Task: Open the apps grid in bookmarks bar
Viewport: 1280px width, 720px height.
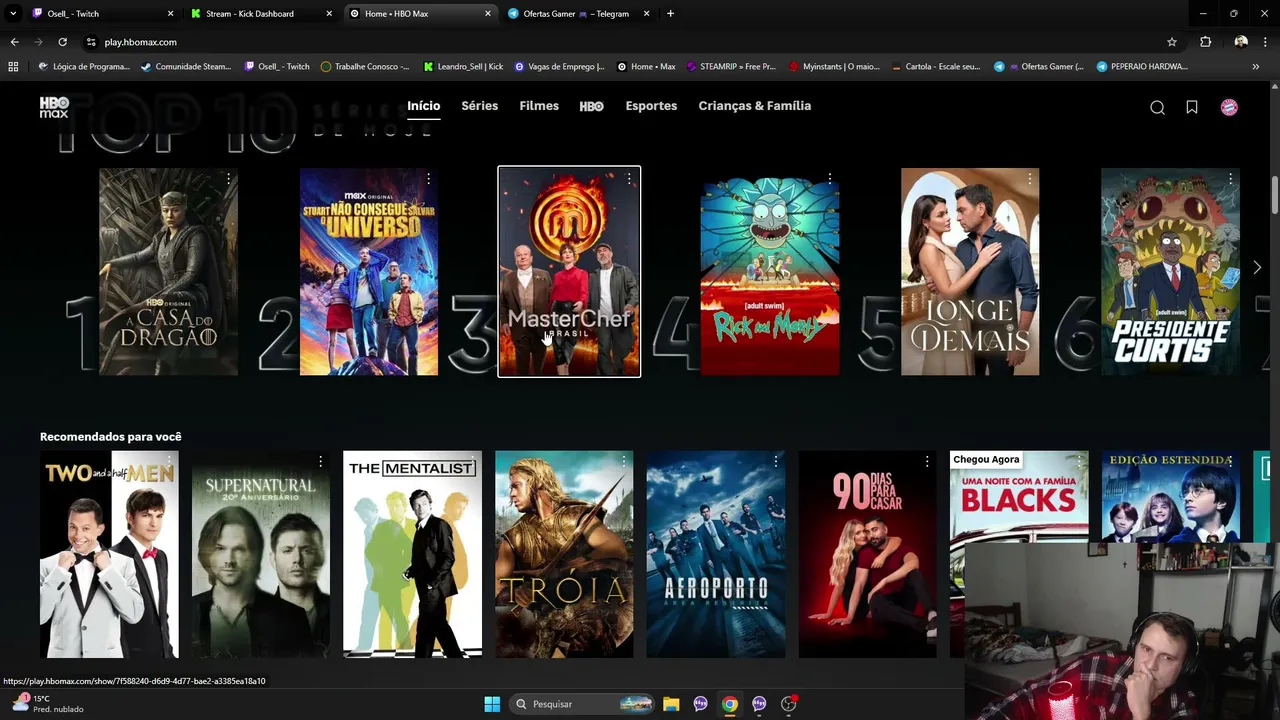Action: click(13, 66)
